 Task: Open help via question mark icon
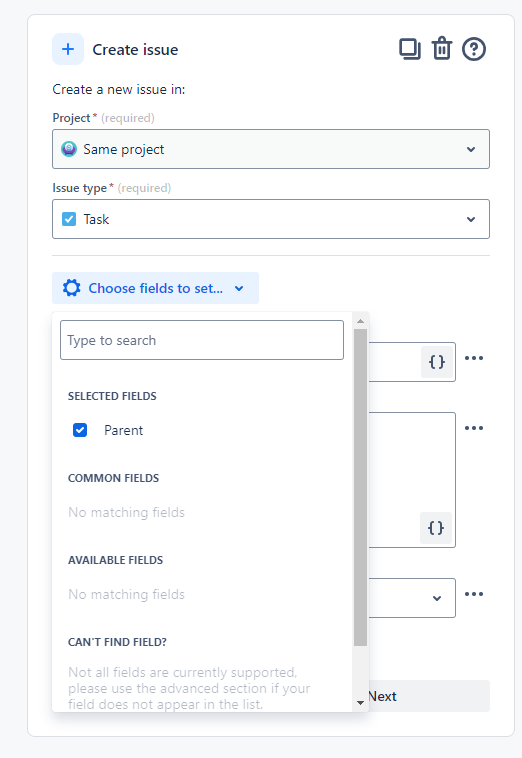coord(474,49)
